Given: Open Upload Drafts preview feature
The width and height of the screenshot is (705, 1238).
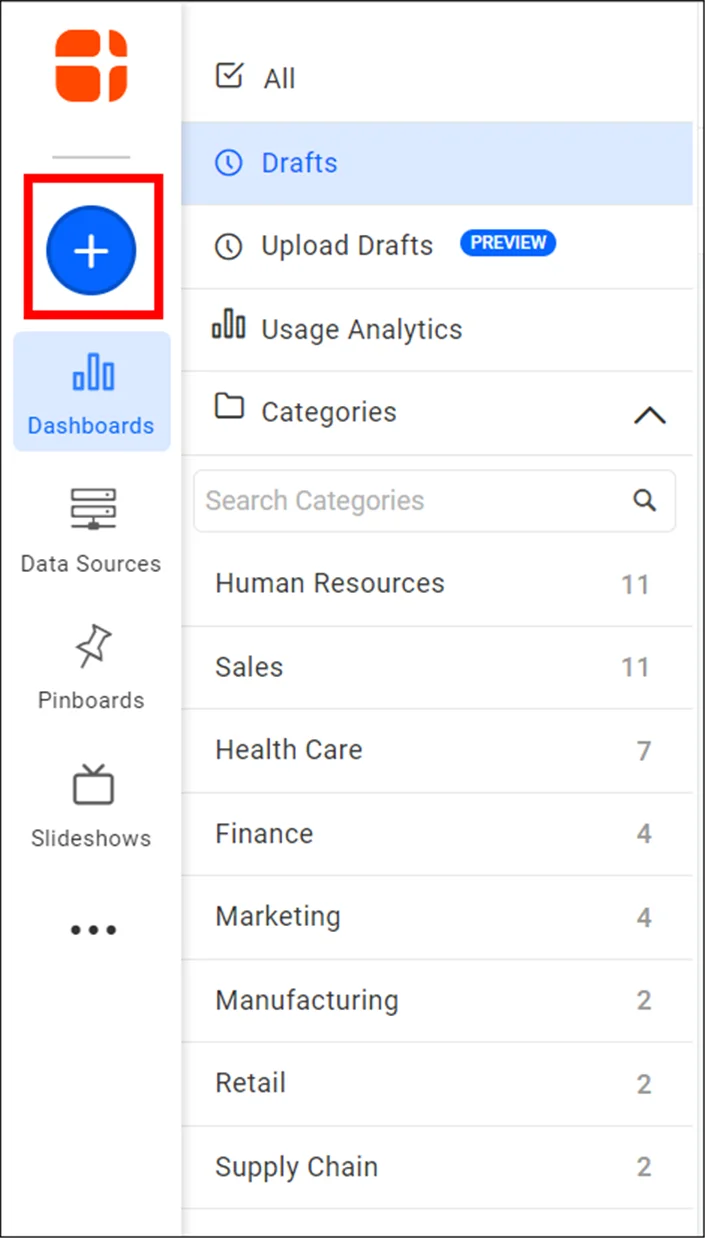Looking at the screenshot, I should click(x=345, y=245).
